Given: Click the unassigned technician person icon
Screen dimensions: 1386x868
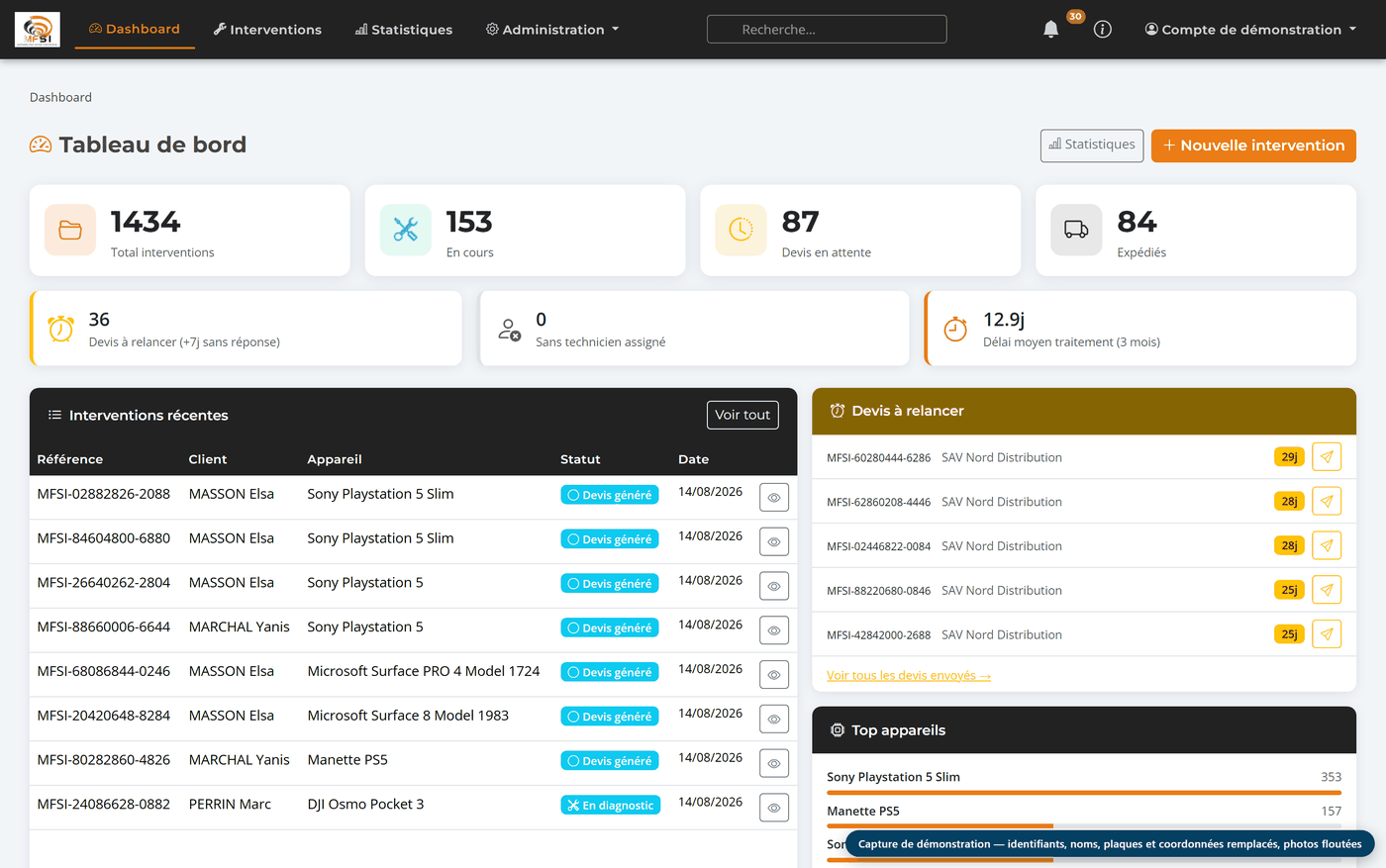Looking at the screenshot, I should pos(509,329).
